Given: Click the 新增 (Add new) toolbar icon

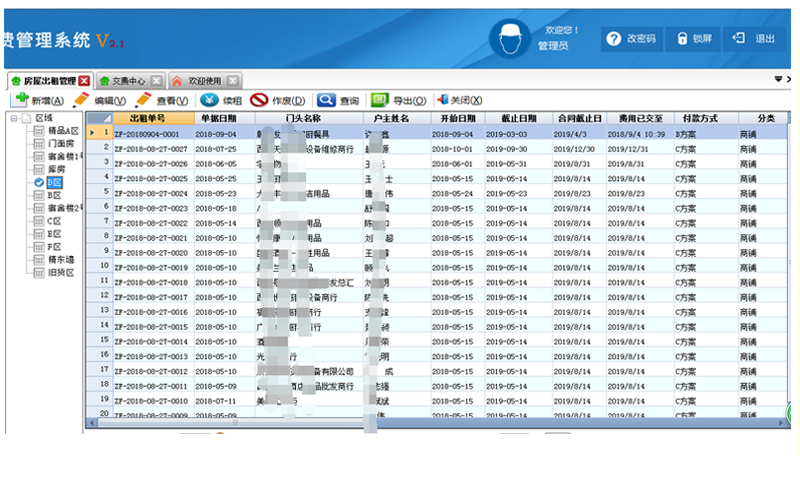Looking at the screenshot, I should 19,100.
